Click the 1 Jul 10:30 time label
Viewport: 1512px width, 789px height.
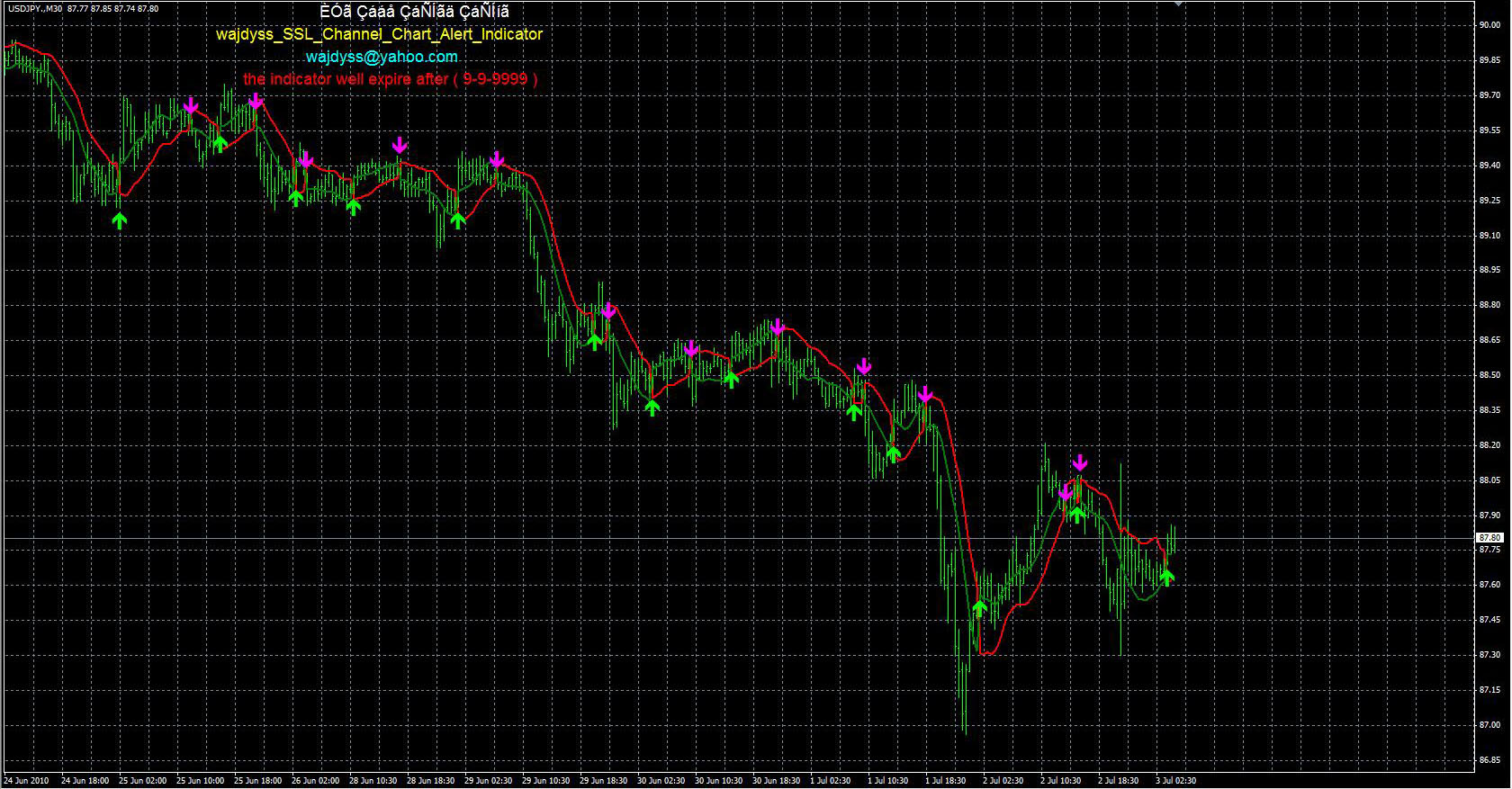887,781
